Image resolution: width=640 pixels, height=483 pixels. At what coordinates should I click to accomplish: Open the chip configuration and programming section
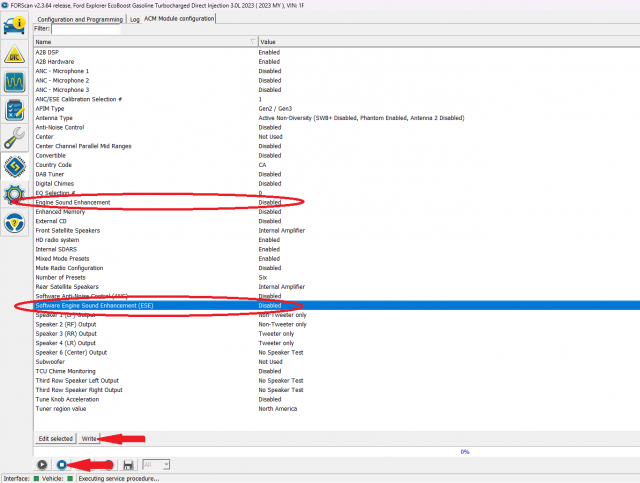click(x=15, y=166)
